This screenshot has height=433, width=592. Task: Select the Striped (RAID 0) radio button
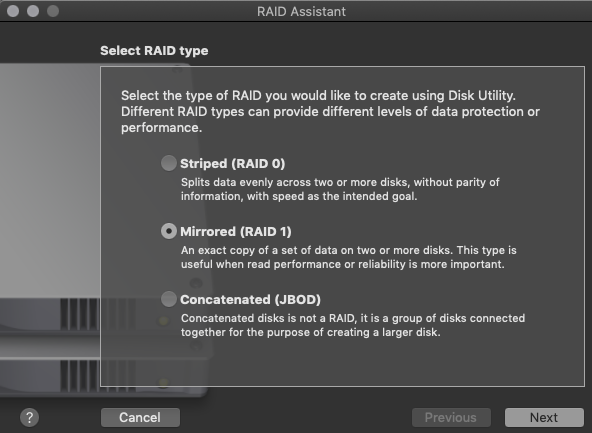point(168,163)
